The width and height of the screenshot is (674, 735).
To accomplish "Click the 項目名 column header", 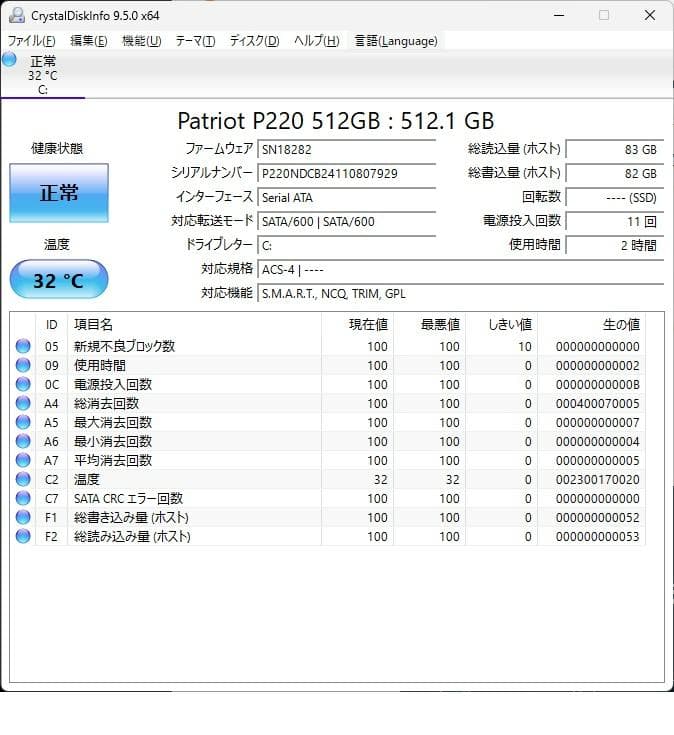I will click(195, 324).
